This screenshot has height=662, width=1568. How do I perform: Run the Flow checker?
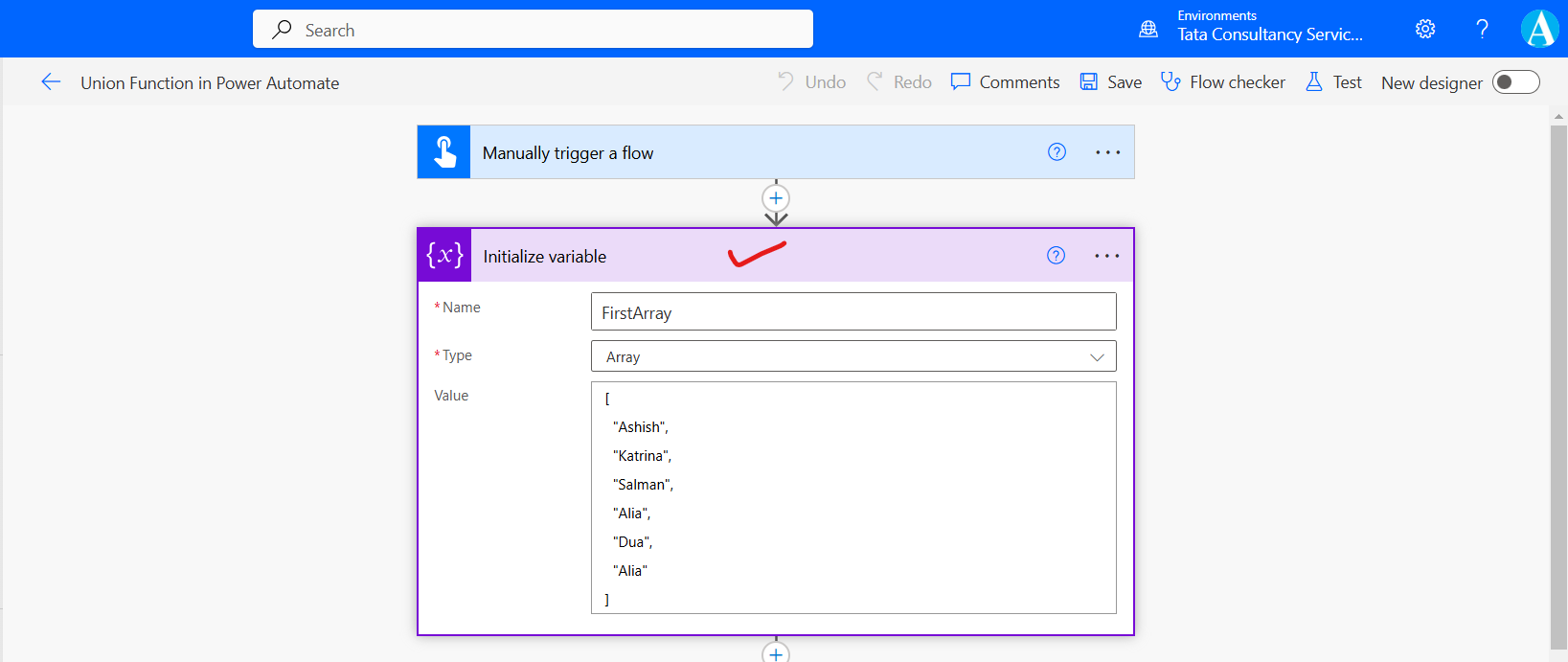pos(1223,82)
